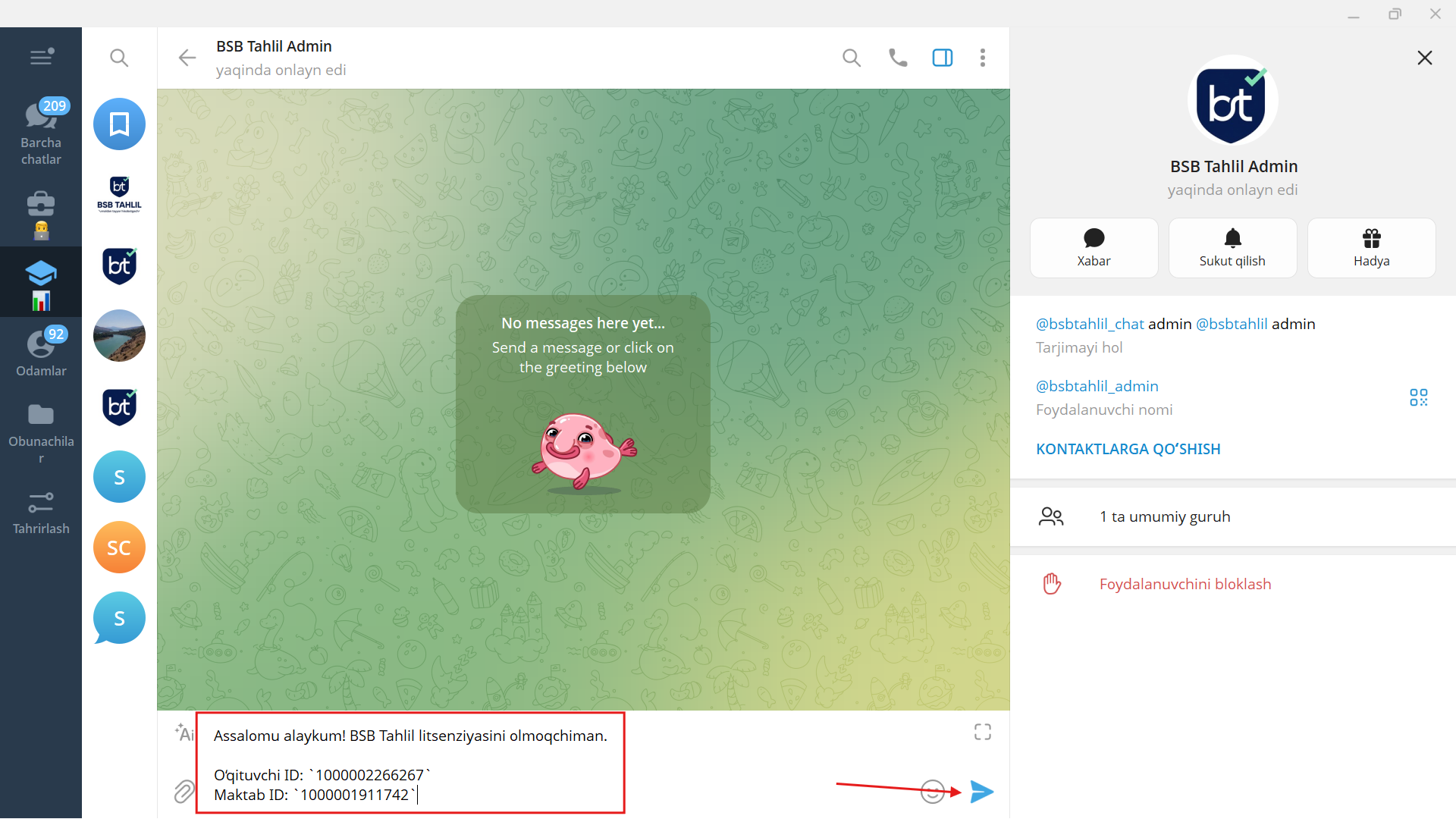Viewport: 1456px width, 819px height.
Task: Open Barcha chatlar folder
Action: pyautogui.click(x=41, y=133)
